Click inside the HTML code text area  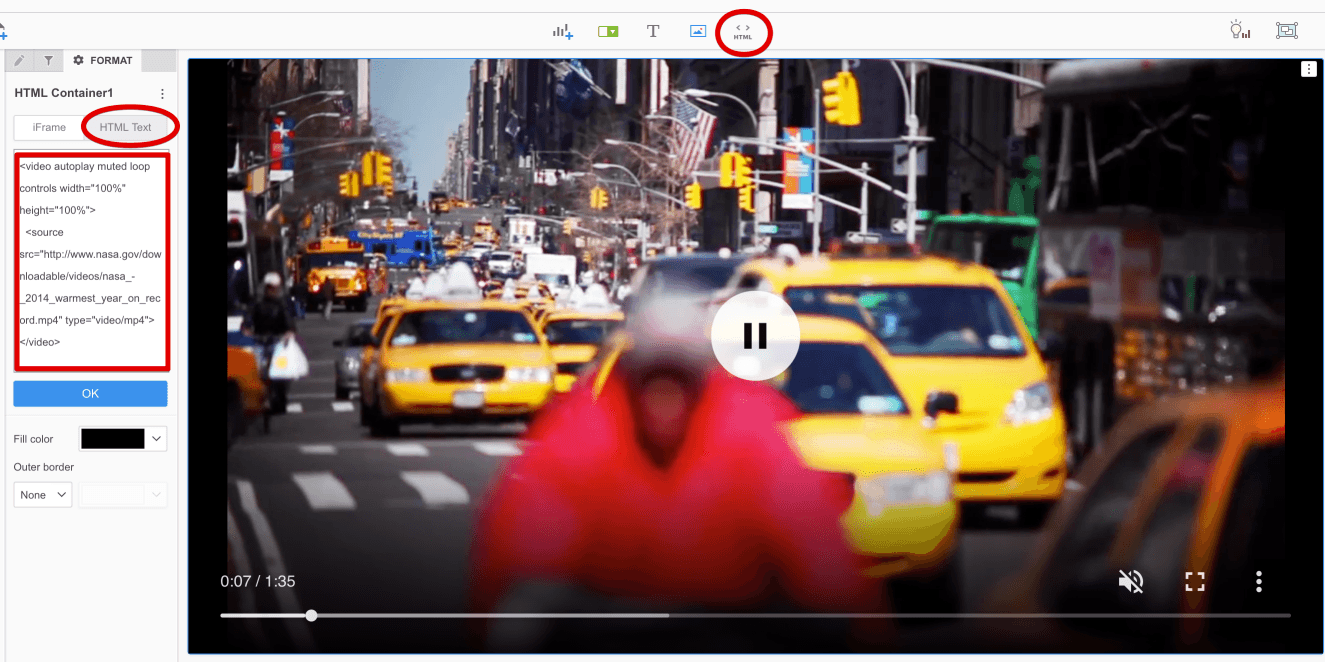point(91,260)
